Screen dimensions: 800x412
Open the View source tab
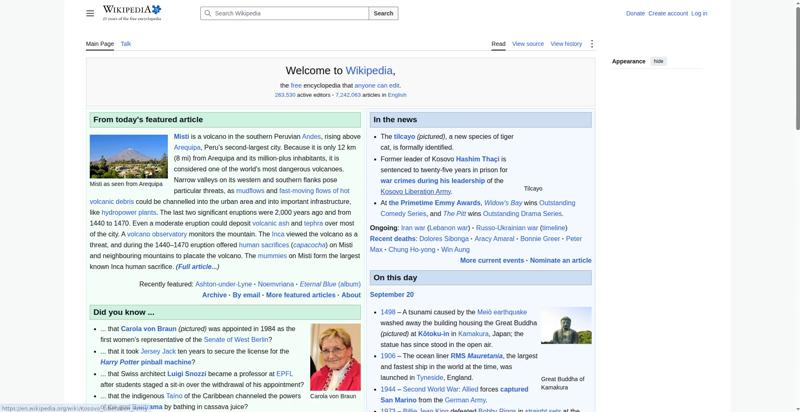[528, 44]
